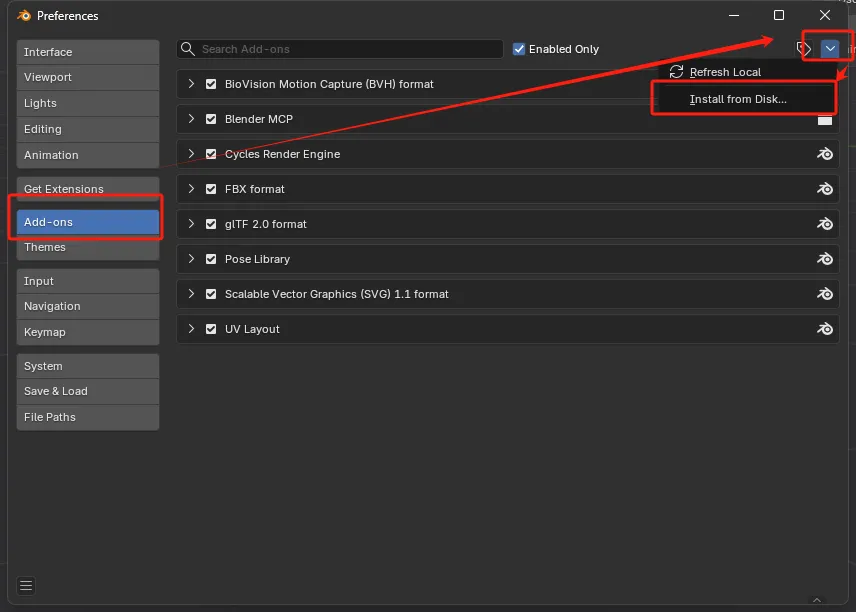
Task: Expand the Cycles Render Engine details
Action: [191, 153]
